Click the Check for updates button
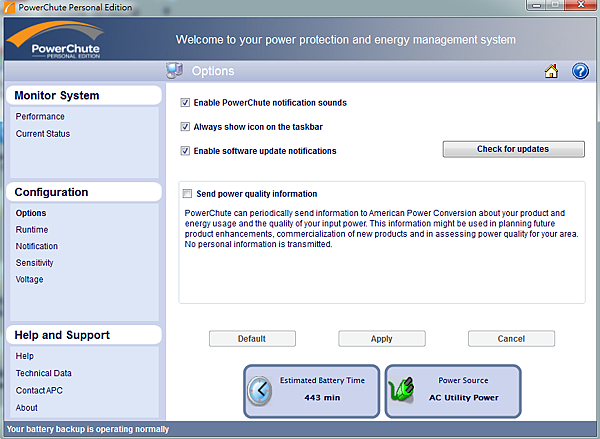This screenshot has width=600, height=439. click(514, 149)
